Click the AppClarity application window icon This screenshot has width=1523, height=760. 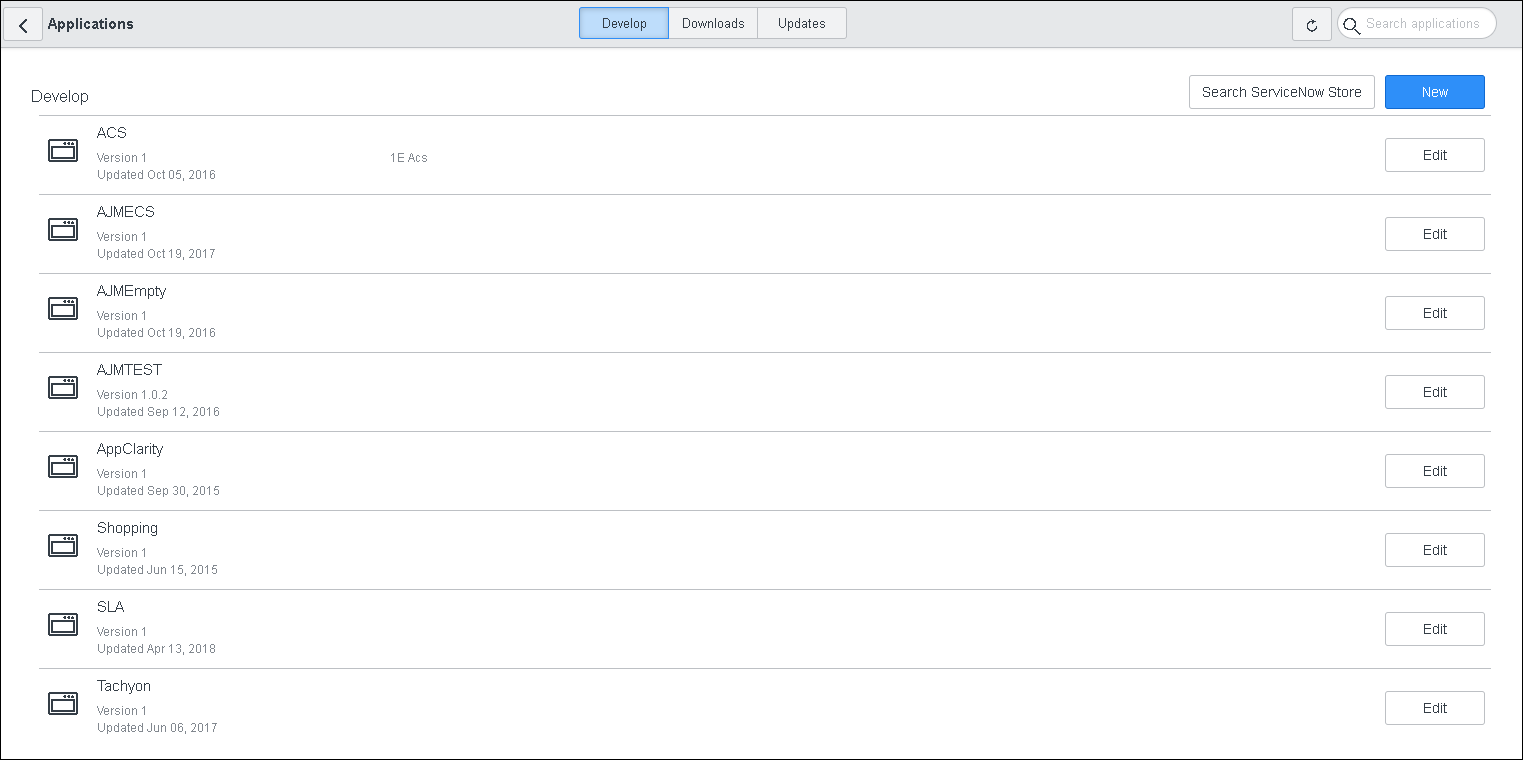63,467
